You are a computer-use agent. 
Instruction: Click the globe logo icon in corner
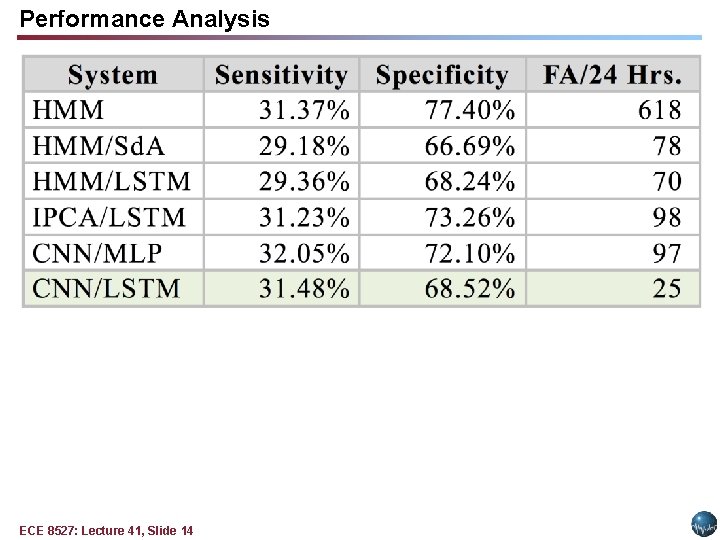click(x=703, y=524)
